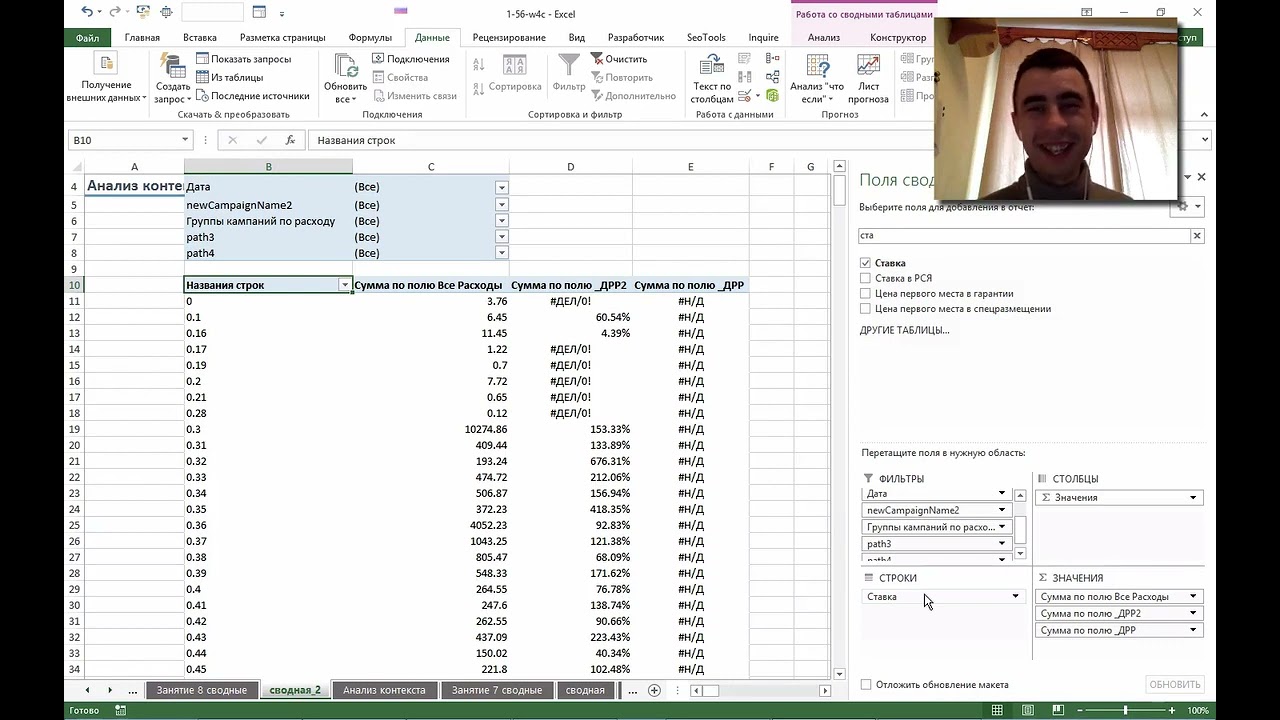This screenshot has height=720, width=1280.
Task: Switch to Normal view icon in status bar
Action: (x=997, y=710)
